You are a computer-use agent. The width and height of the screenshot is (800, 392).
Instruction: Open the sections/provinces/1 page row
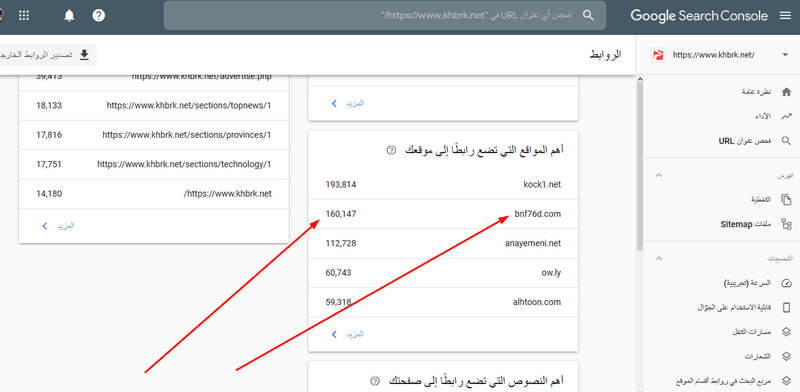click(x=154, y=135)
